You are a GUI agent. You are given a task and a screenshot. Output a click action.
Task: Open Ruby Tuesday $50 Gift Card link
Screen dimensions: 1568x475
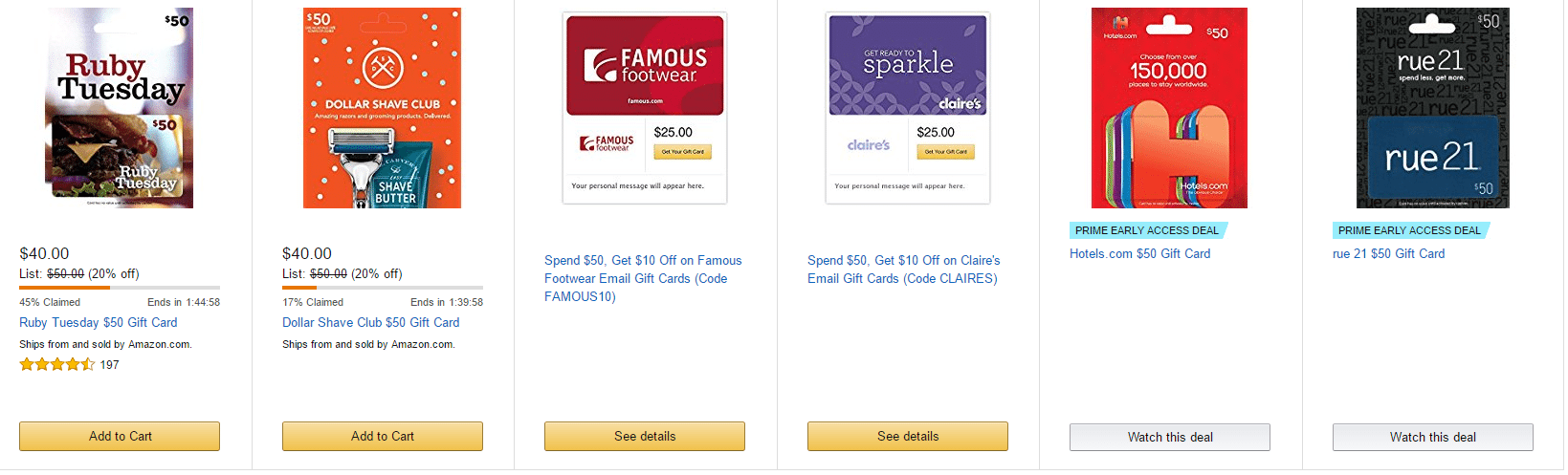tap(99, 323)
